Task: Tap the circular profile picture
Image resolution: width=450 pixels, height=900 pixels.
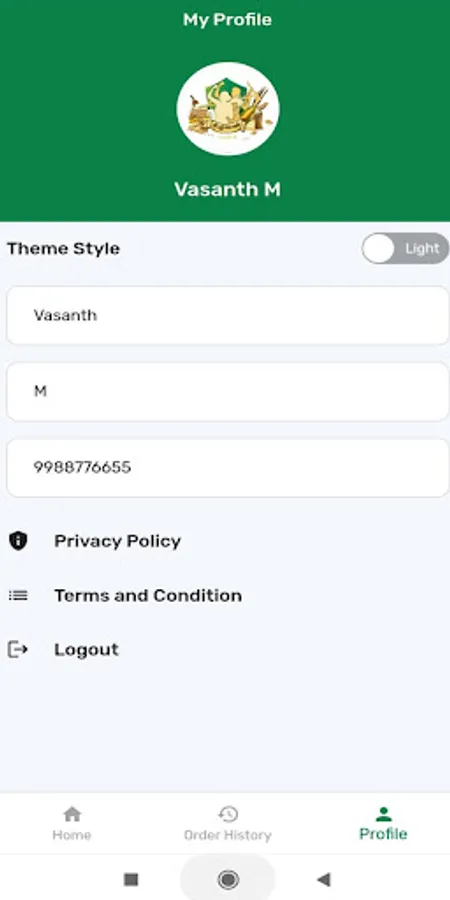Action: (228, 109)
